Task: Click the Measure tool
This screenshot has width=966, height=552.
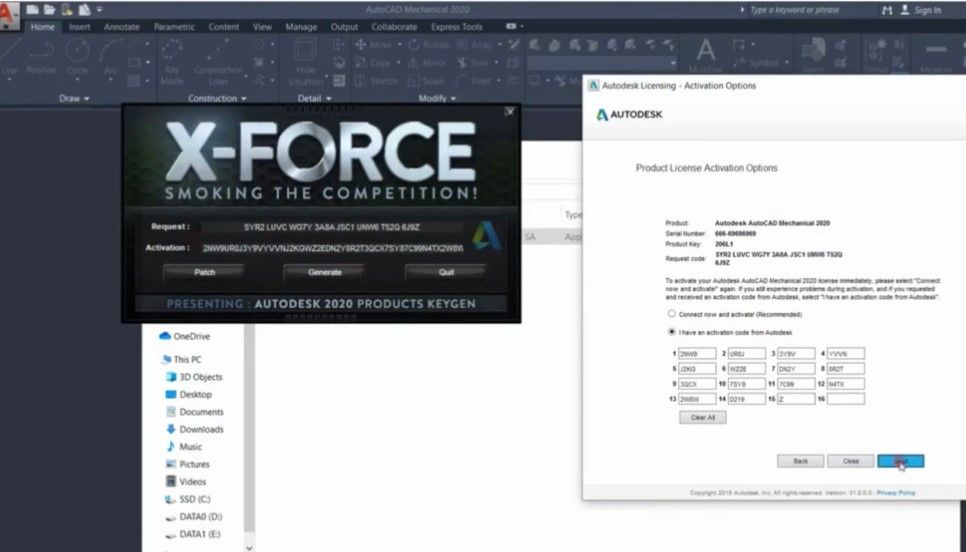Action: click(936, 55)
